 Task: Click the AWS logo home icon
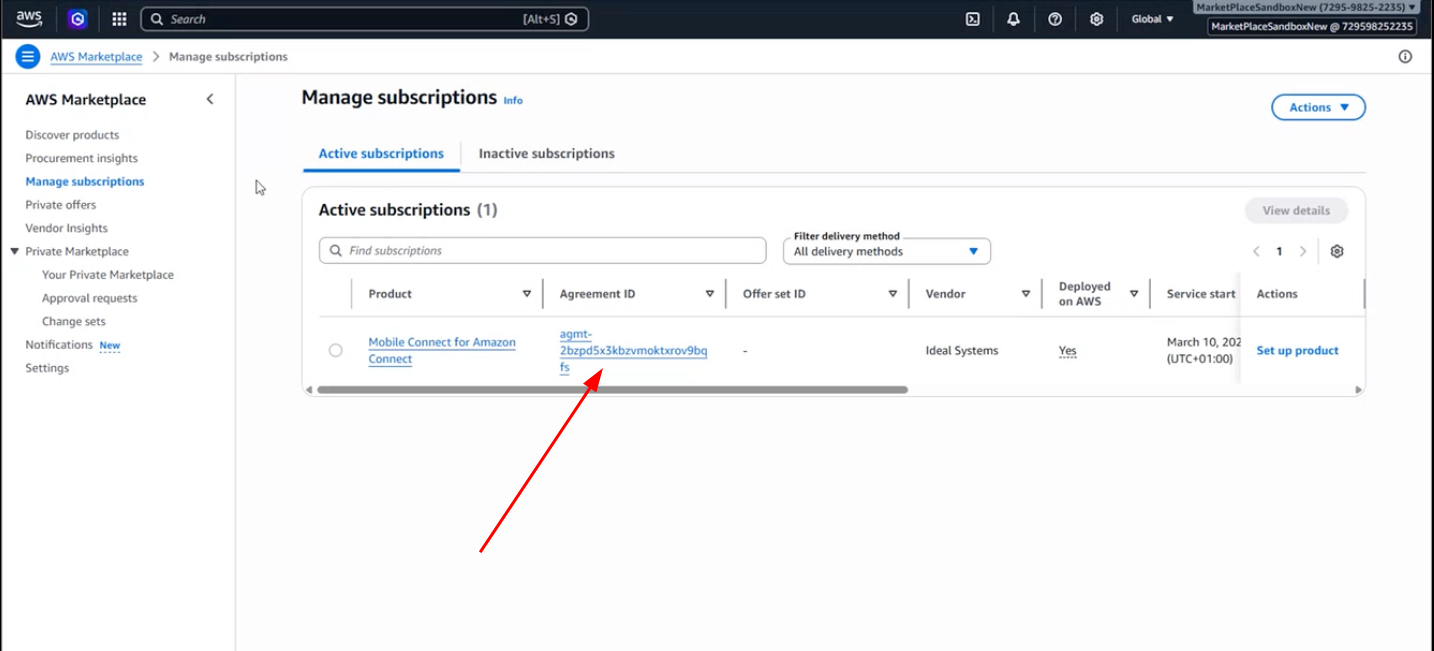[29, 19]
